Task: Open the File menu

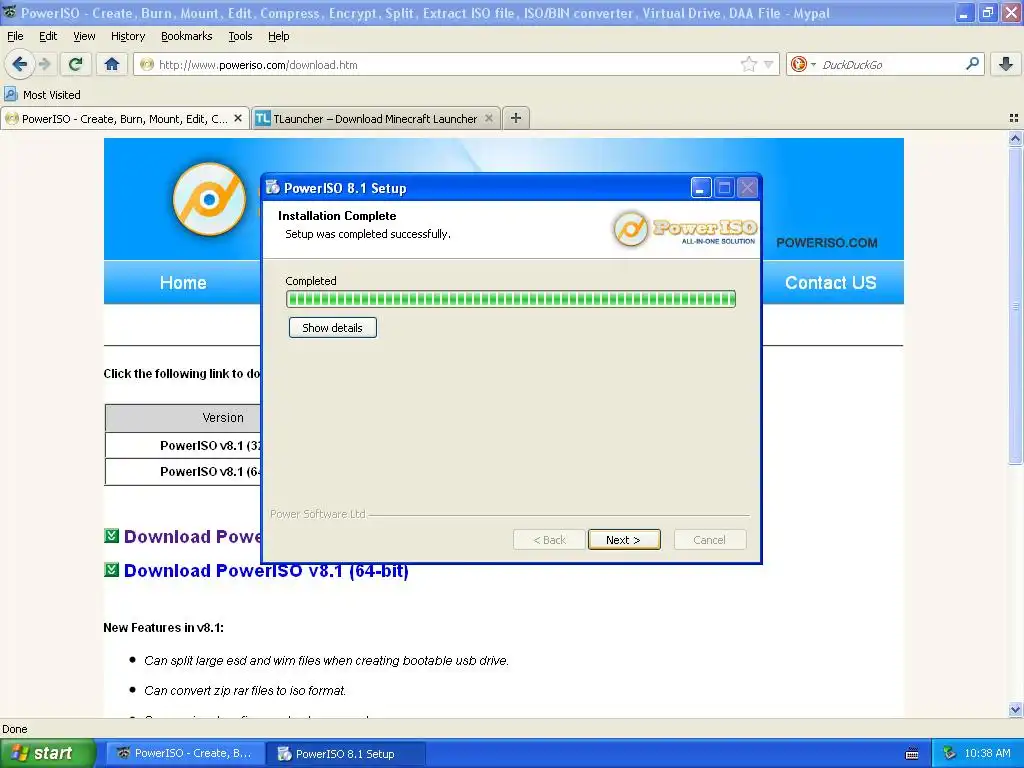Action: click(15, 36)
